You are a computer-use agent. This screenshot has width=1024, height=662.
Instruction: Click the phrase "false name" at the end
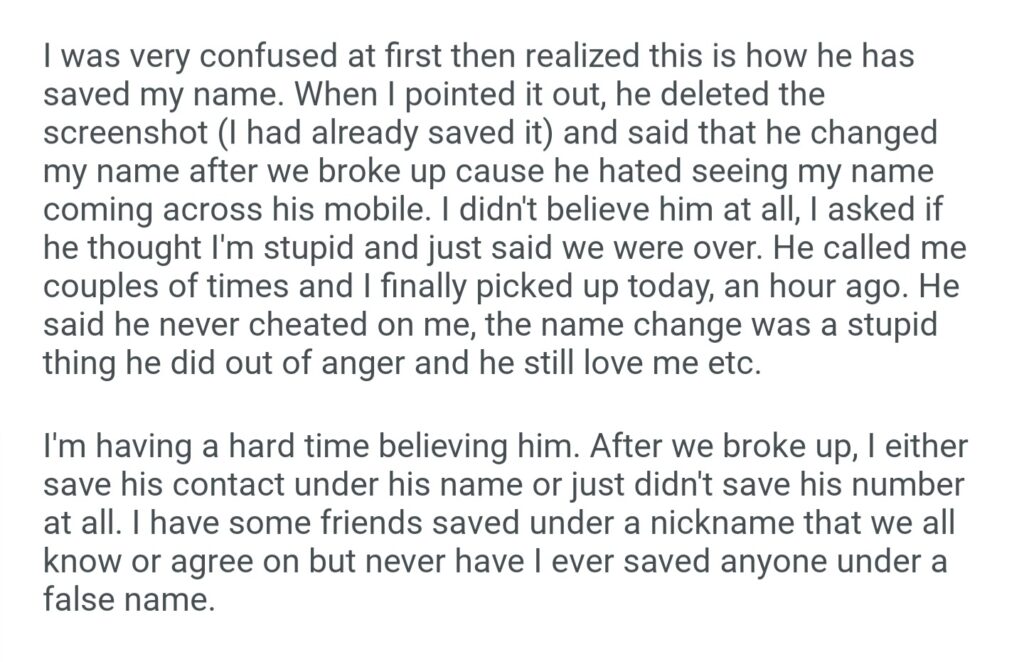click(128, 600)
